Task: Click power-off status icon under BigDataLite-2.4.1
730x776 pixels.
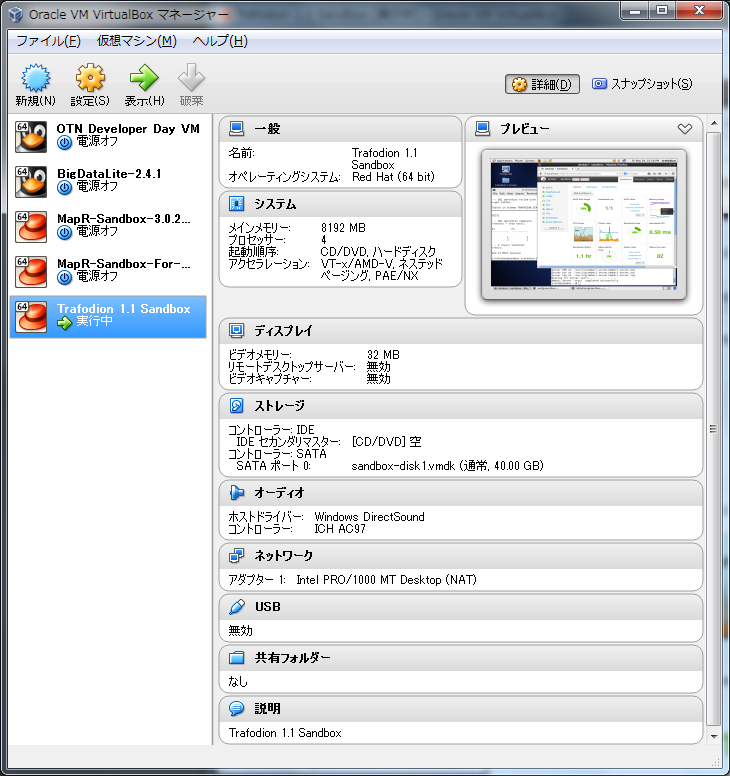Action: click(x=64, y=188)
